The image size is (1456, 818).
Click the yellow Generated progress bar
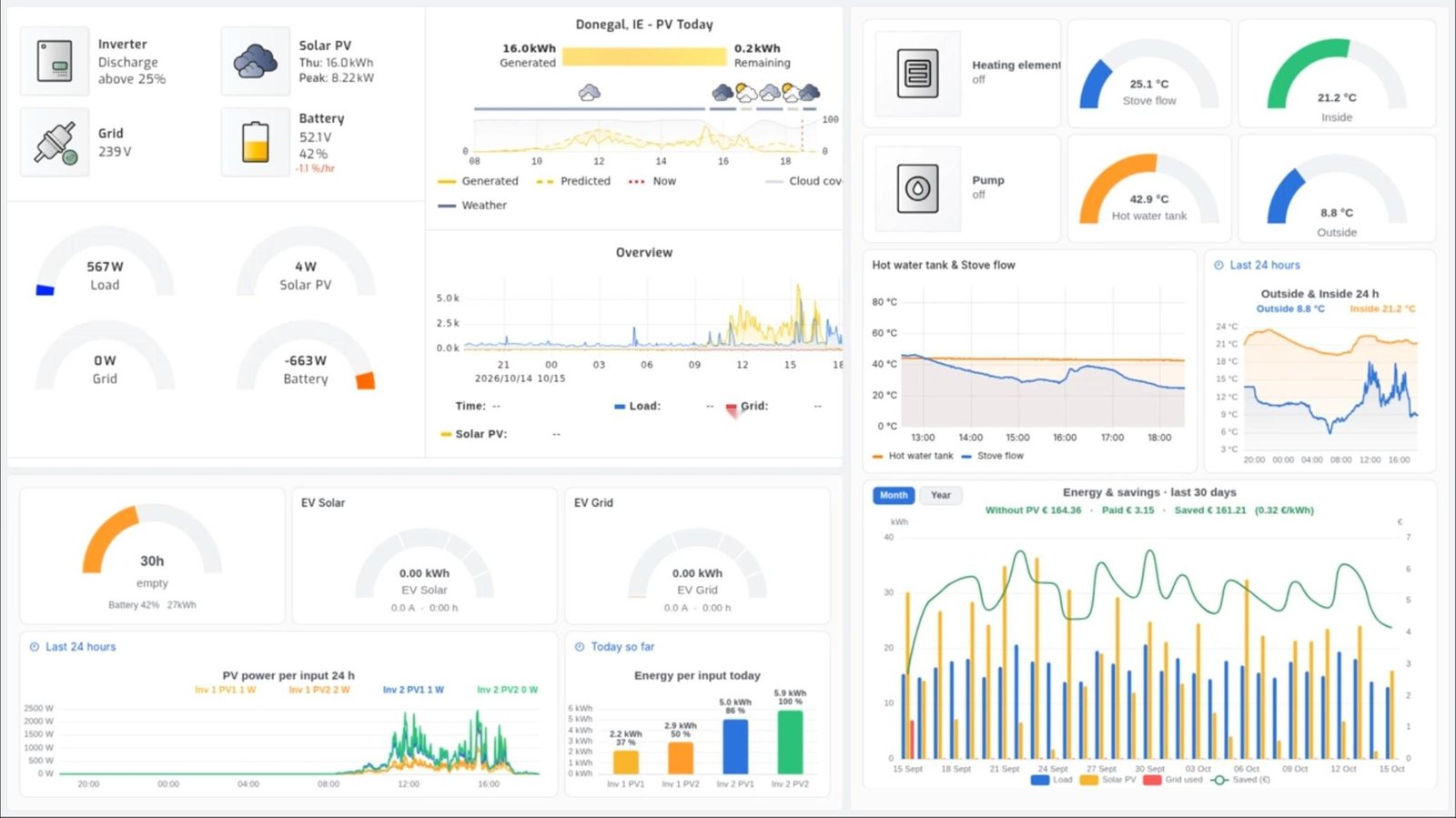pos(644,56)
